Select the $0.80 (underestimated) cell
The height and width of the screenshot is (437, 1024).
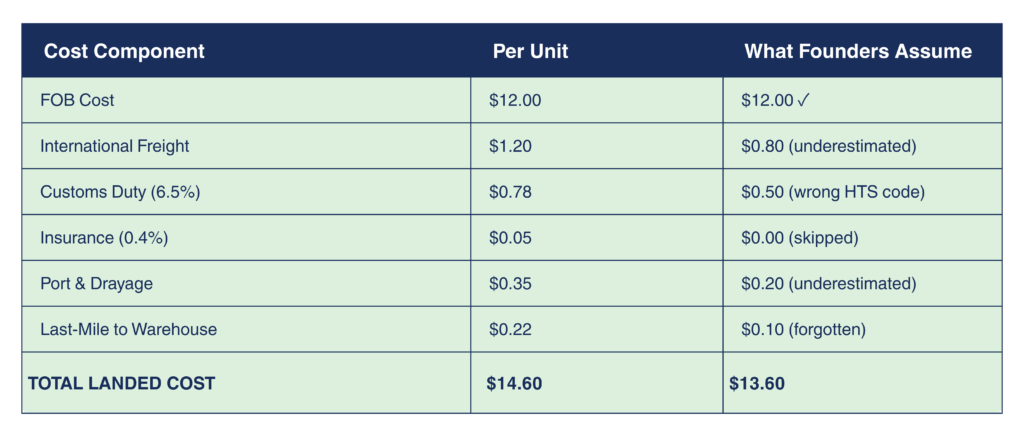pyautogui.click(x=828, y=146)
